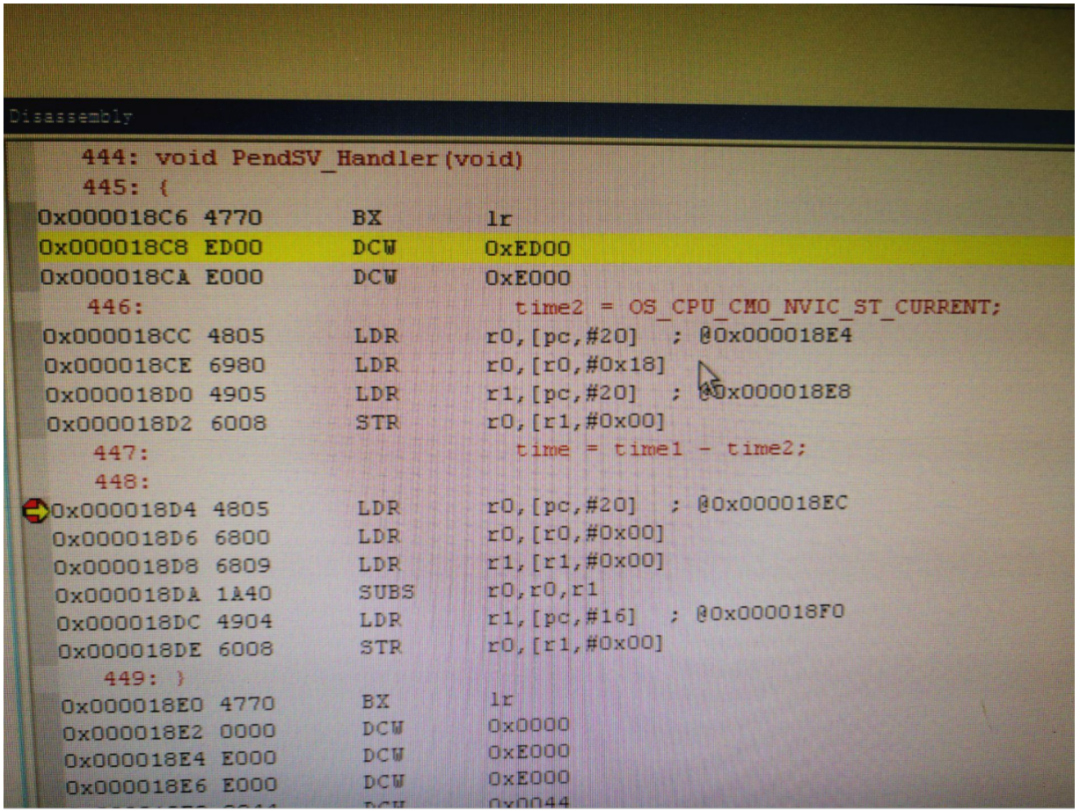Image resolution: width=1080 pixels, height=811 pixels.
Task: Select row 0x000018D6 LDR r0,[r0,#0x00]
Action: (x=358, y=536)
